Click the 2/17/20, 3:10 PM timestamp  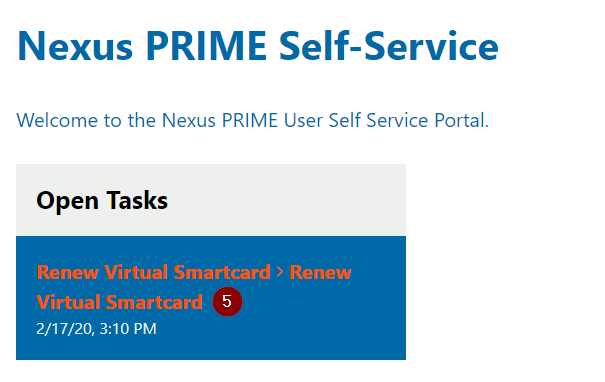click(96, 329)
